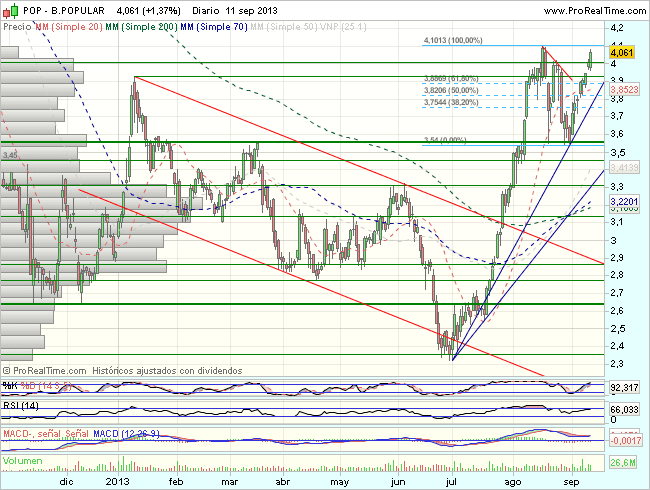This screenshot has width=650, height=490.
Task: Select the 3,8206 (50,00%) Fibonacci label
Action: 450,90
